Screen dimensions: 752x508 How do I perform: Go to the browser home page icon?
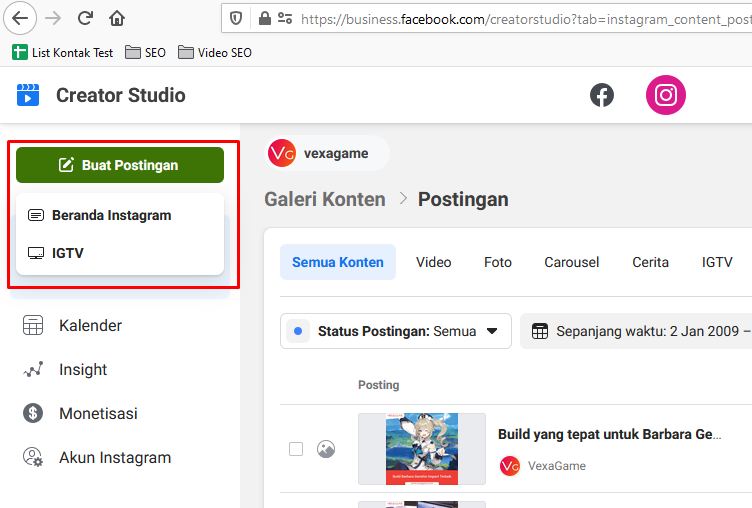pos(117,18)
